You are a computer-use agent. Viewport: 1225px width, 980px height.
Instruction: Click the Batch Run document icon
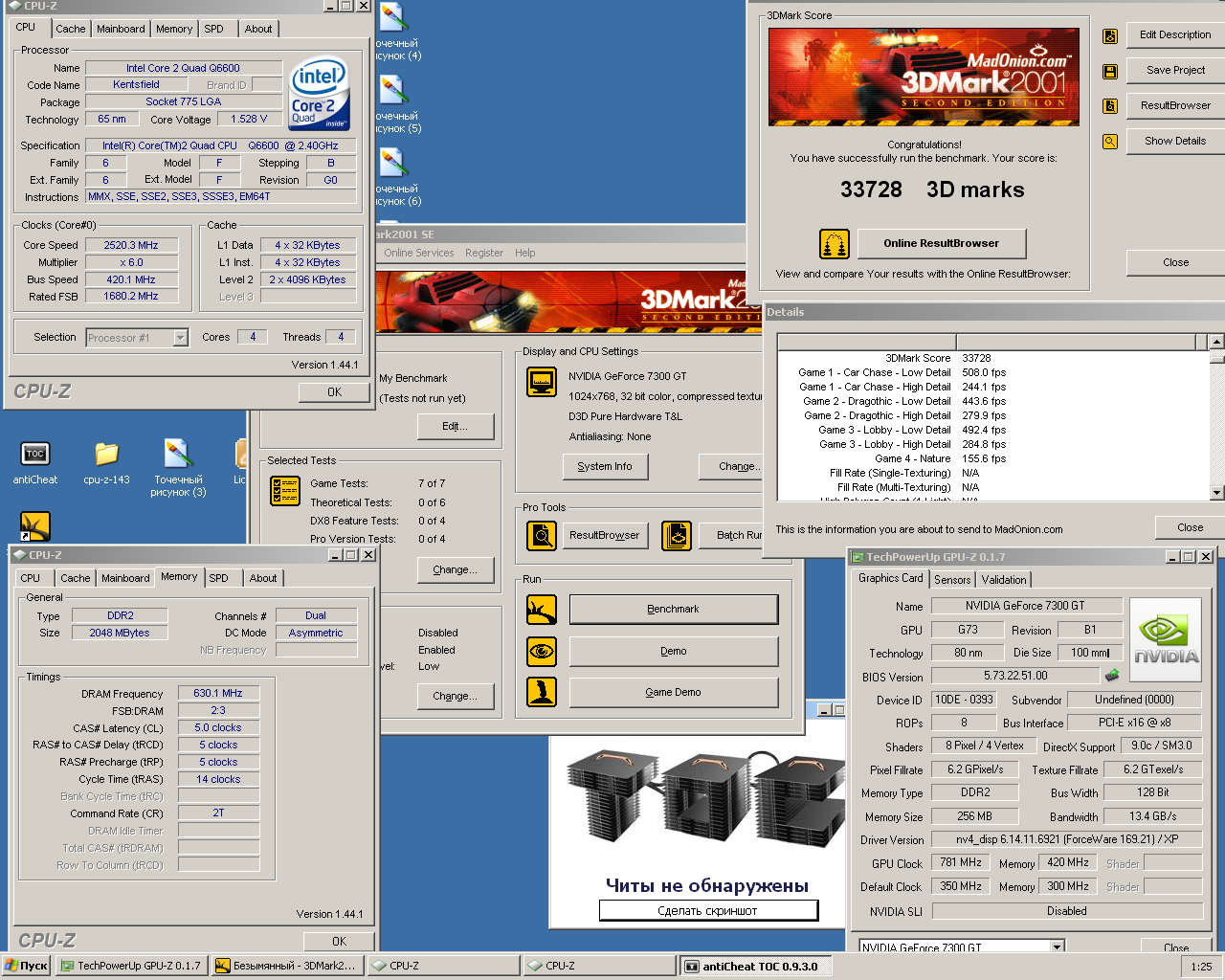click(677, 535)
